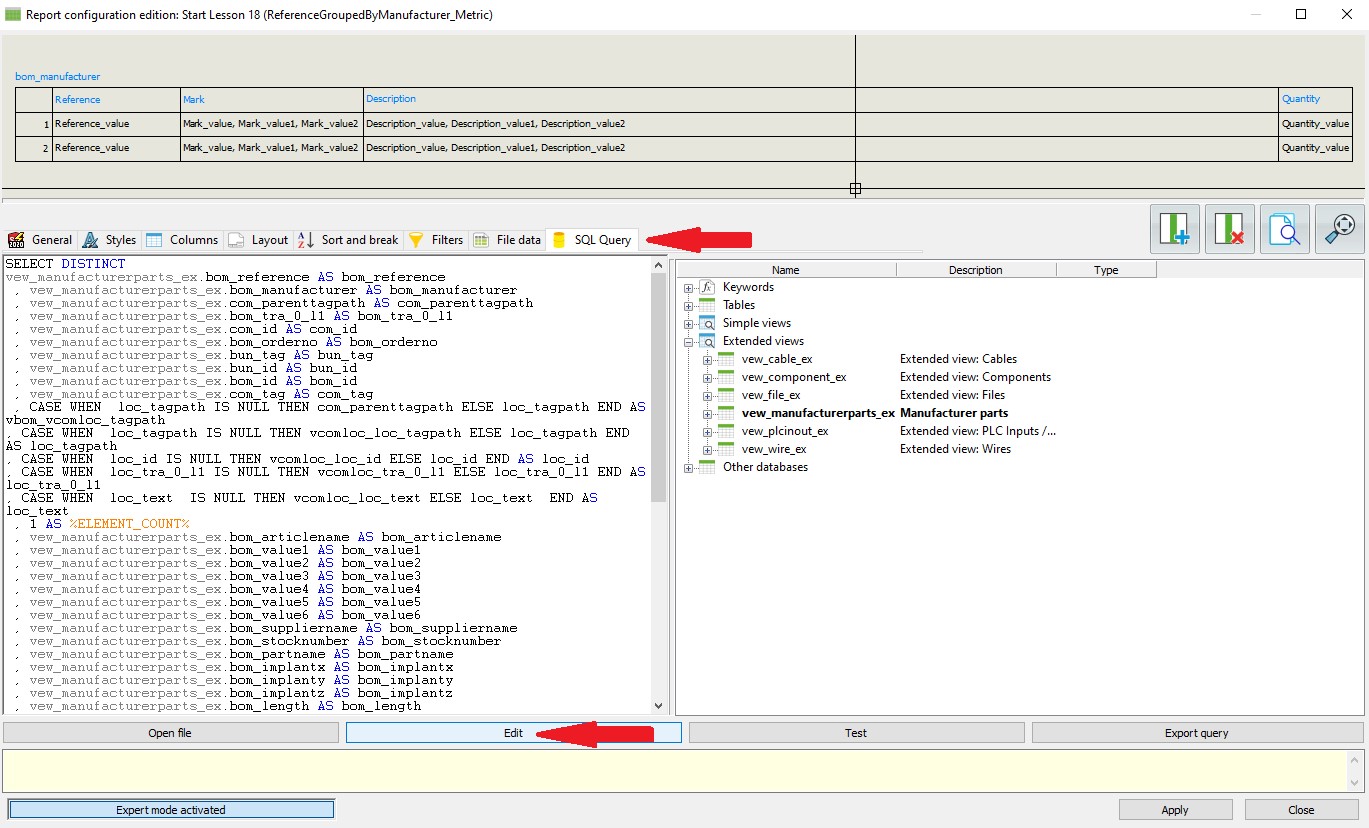1369x828 pixels.
Task: Click the delete column icon
Action: [x=1229, y=229]
